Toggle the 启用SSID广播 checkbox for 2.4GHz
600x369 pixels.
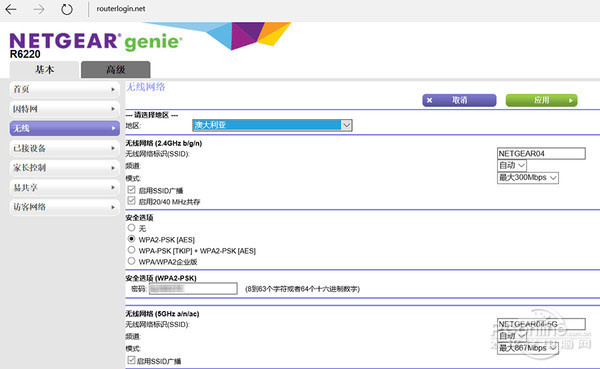pyautogui.click(x=131, y=189)
